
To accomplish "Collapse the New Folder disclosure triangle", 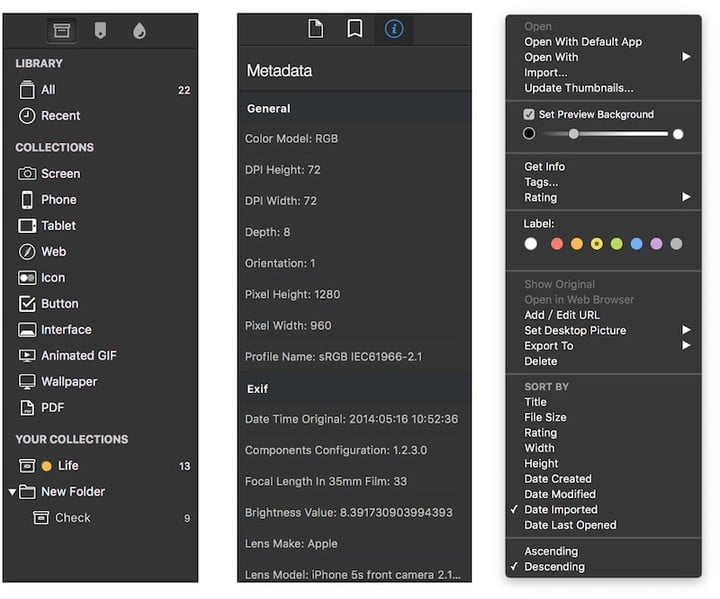I will (12, 492).
